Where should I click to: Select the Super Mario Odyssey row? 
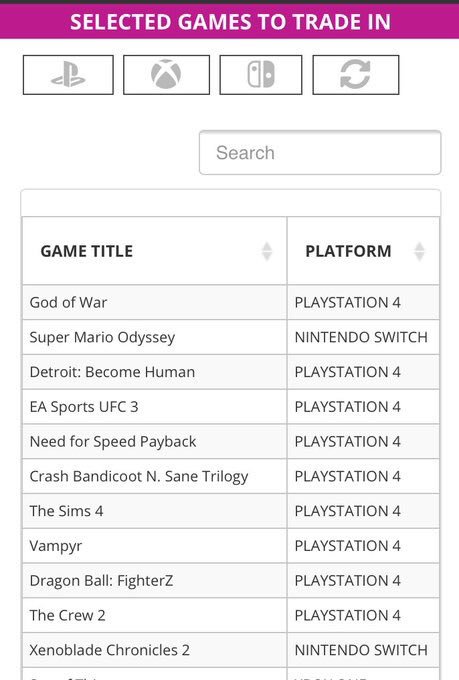[231, 337]
